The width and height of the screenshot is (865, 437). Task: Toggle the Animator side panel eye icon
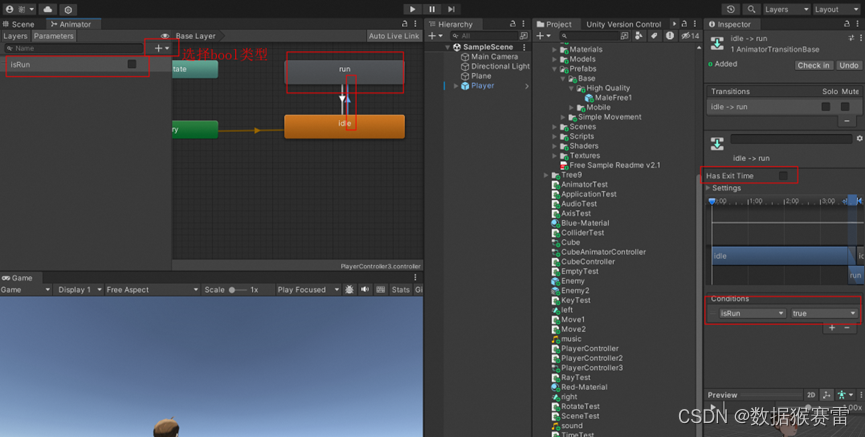click(164, 36)
